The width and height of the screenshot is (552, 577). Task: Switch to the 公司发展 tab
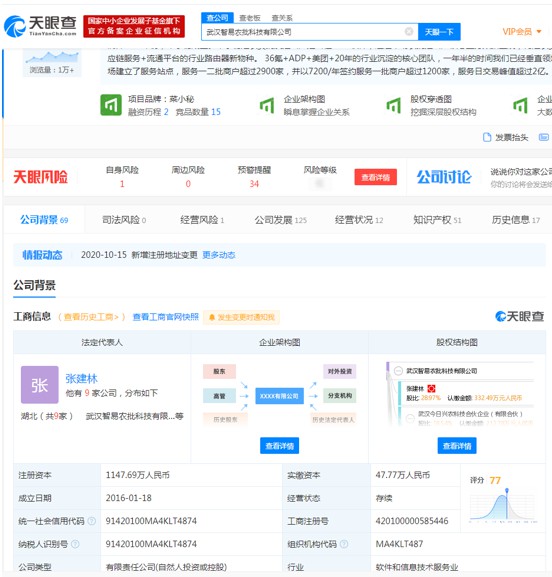(280, 220)
